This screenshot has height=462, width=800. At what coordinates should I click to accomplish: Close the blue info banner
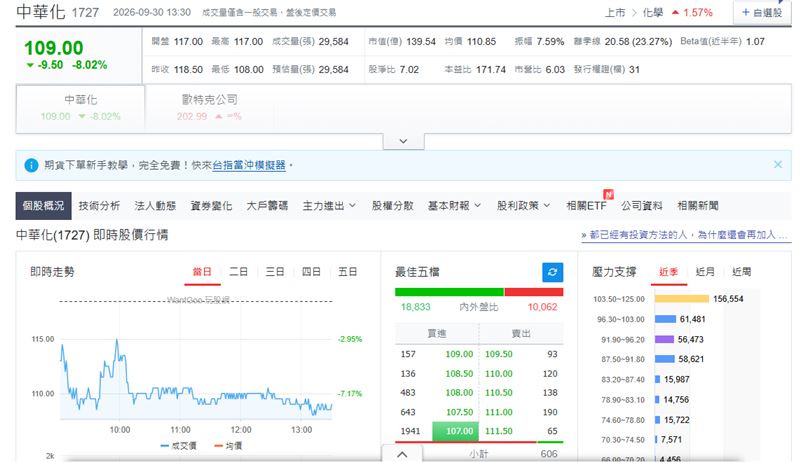coord(778,164)
